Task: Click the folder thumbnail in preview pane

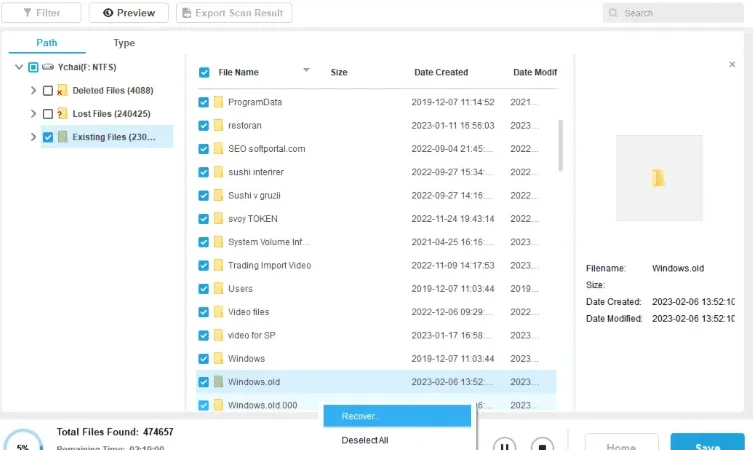Action: pos(659,178)
